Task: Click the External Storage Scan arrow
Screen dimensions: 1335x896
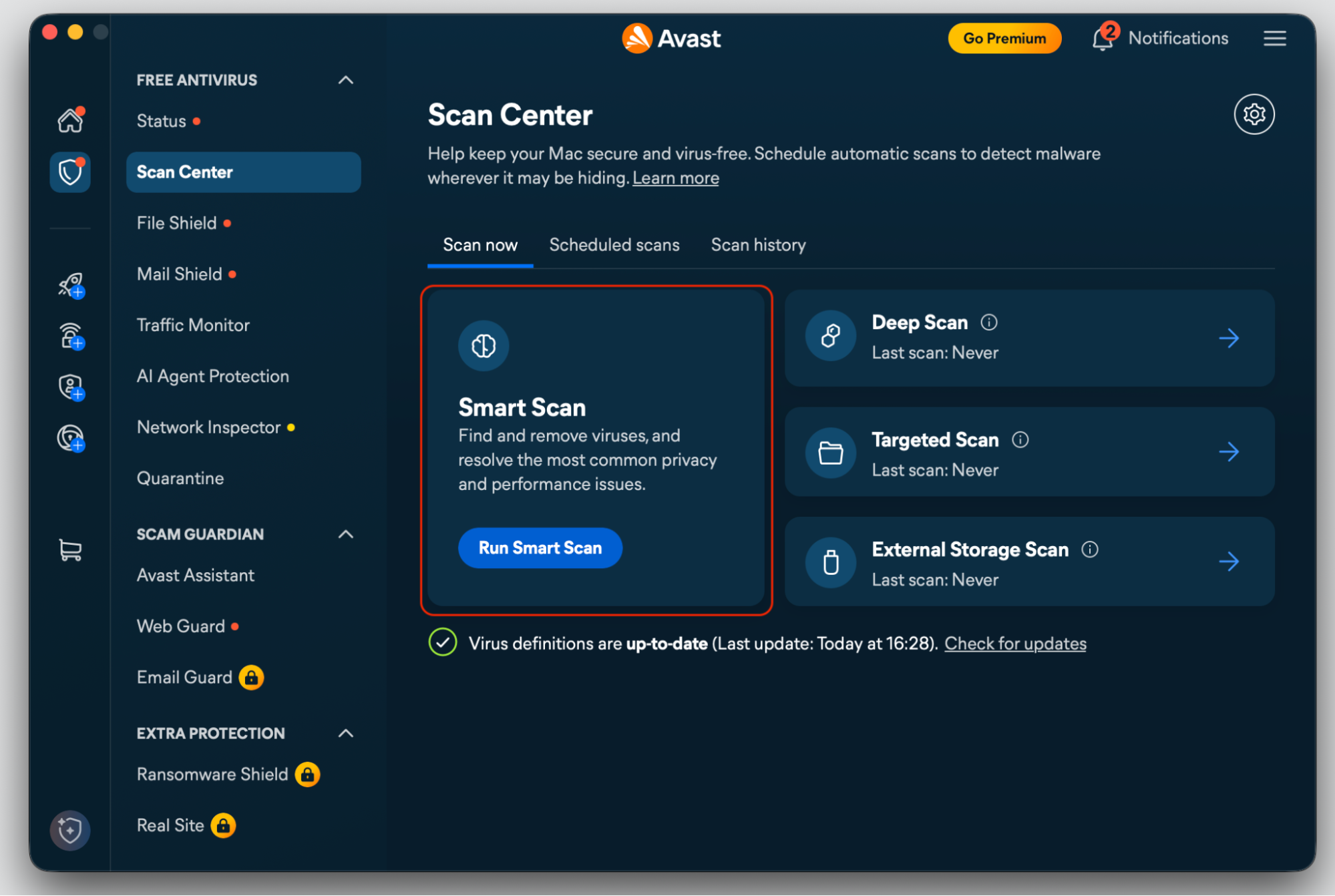Action: pyautogui.click(x=1228, y=562)
